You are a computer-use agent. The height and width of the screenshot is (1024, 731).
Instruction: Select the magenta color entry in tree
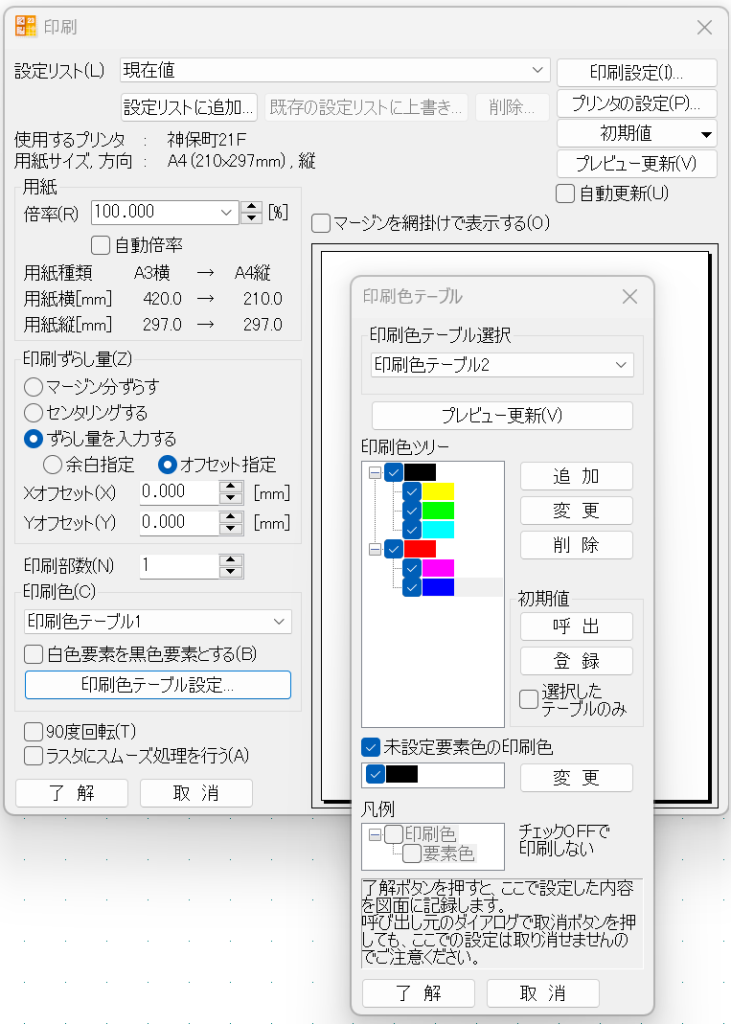(x=438, y=568)
